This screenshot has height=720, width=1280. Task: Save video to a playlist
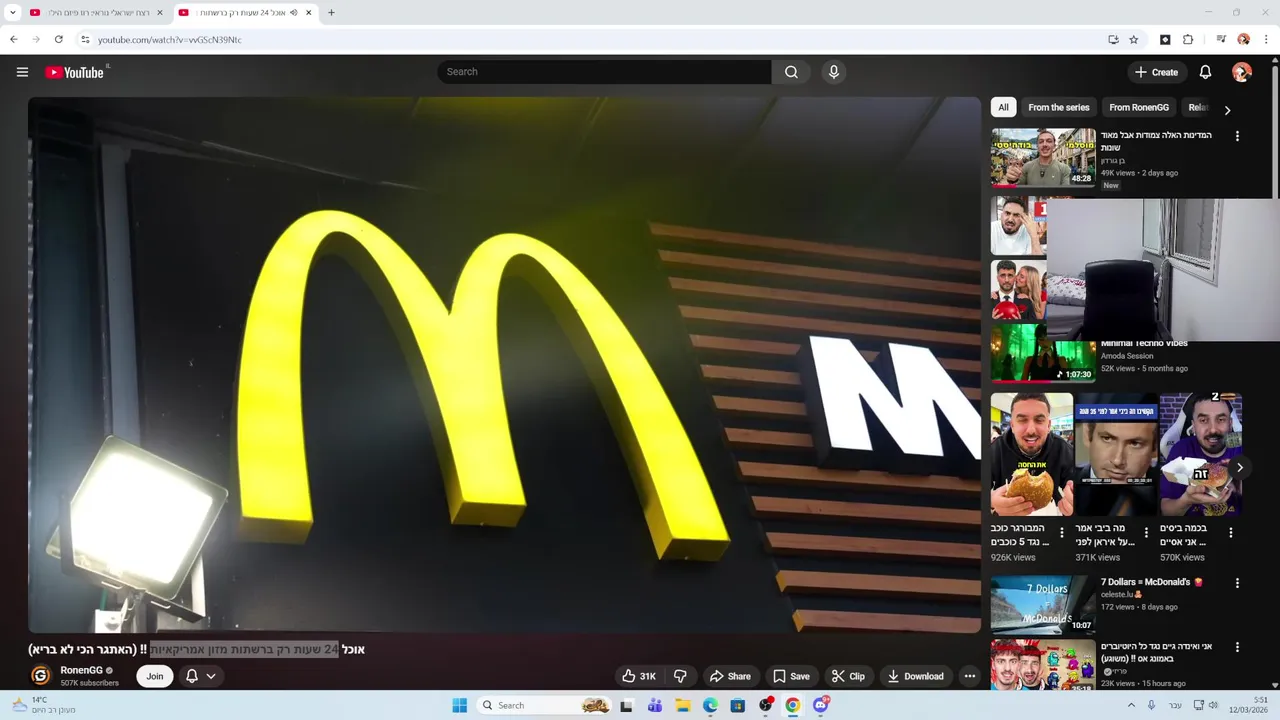click(791, 676)
